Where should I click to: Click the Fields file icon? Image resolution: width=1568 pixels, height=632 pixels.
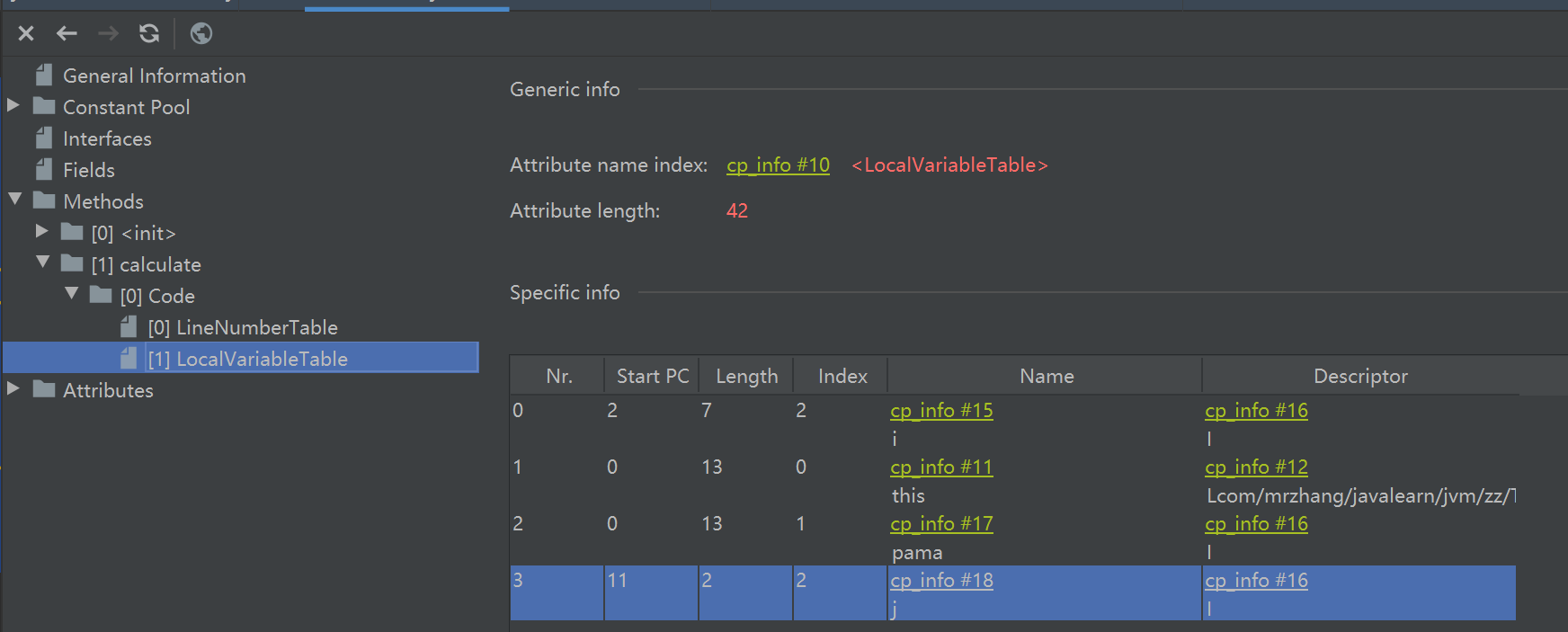pos(43,170)
